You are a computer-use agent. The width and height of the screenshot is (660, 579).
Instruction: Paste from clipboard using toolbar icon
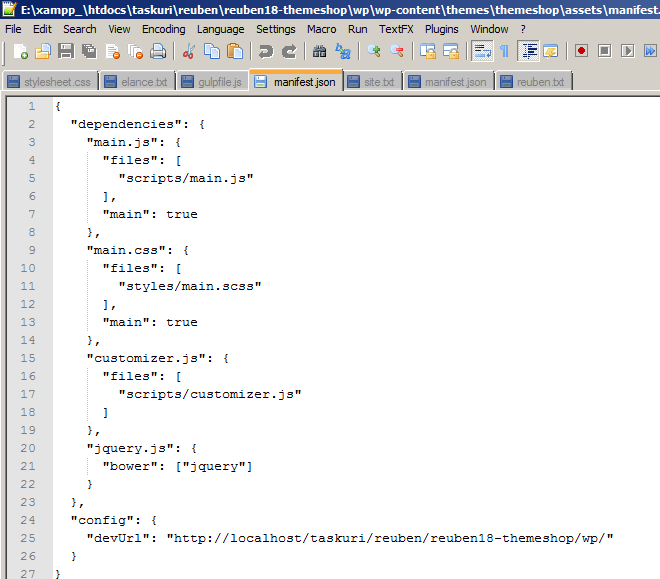(x=235, y=51)
